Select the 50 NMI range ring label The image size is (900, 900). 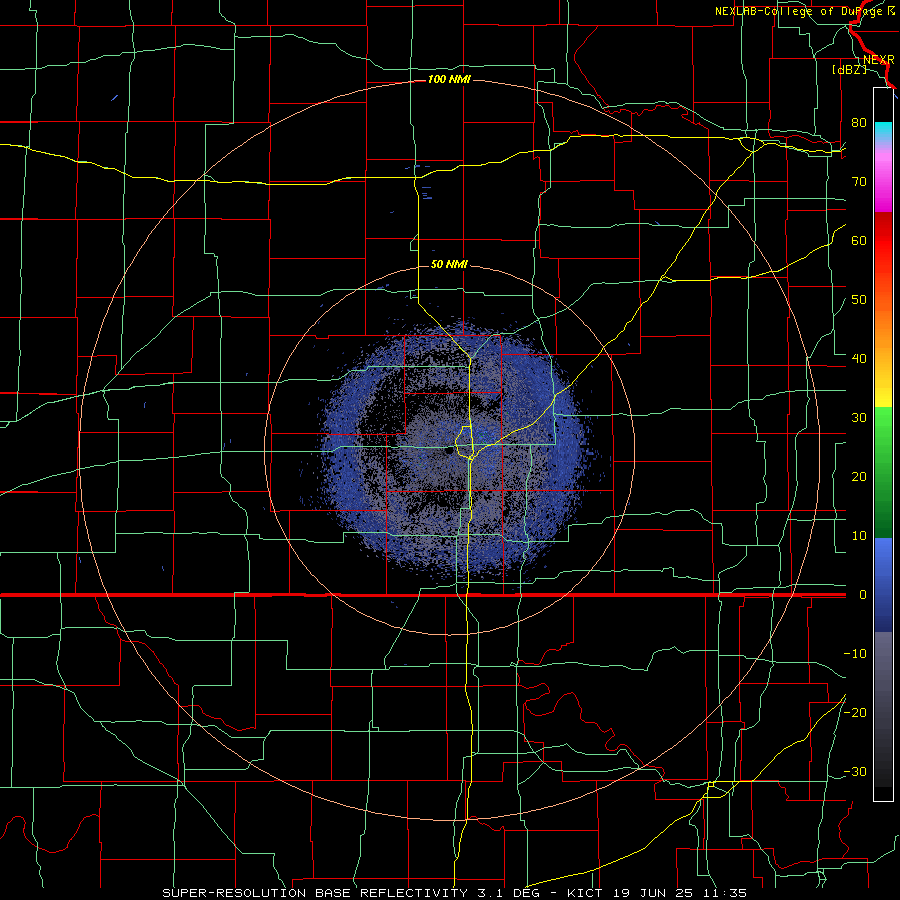pyautogui.click(x=449, y=265)
